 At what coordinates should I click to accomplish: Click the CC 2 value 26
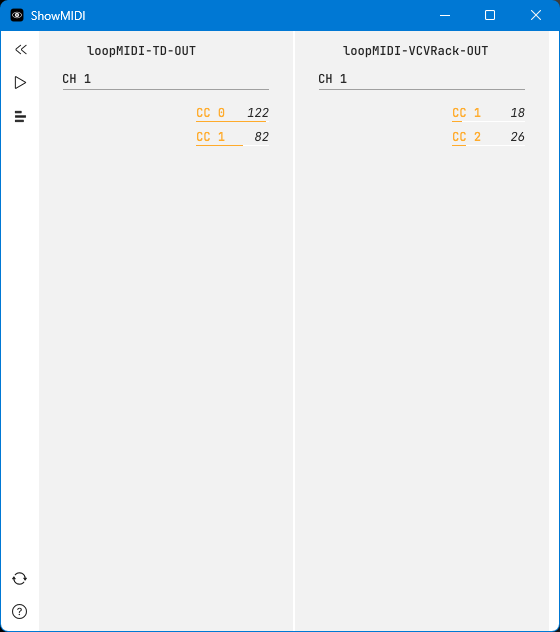click(x=518, y=137)
